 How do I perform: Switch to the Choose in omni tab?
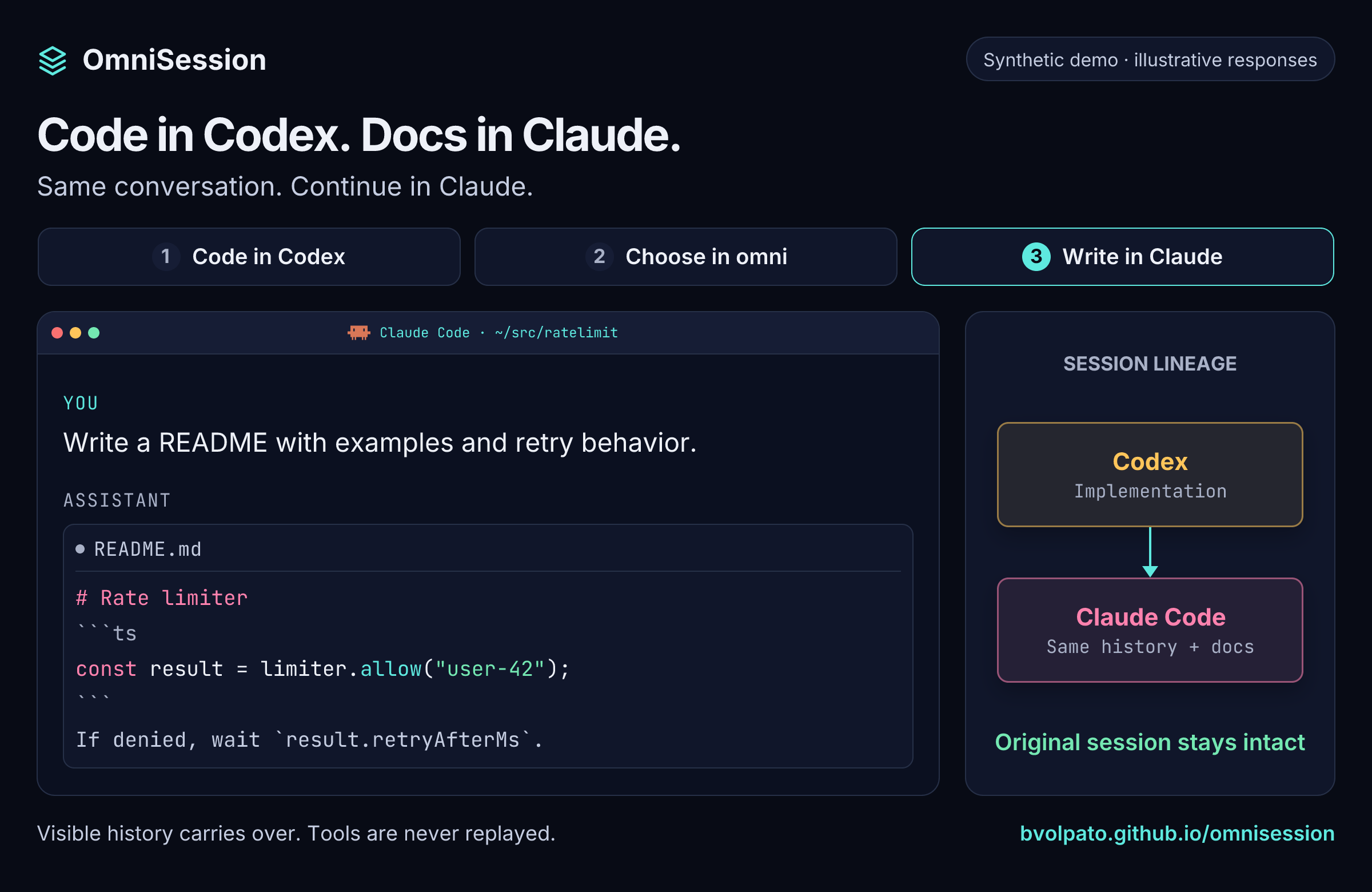[686, 257]
